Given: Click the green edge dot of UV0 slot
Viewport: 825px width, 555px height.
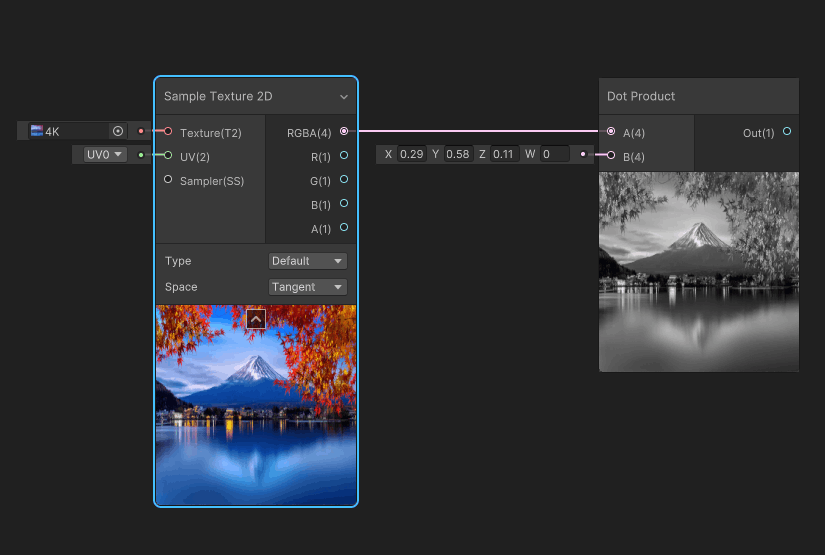Looking at the screenshot, I should point(140,155).
